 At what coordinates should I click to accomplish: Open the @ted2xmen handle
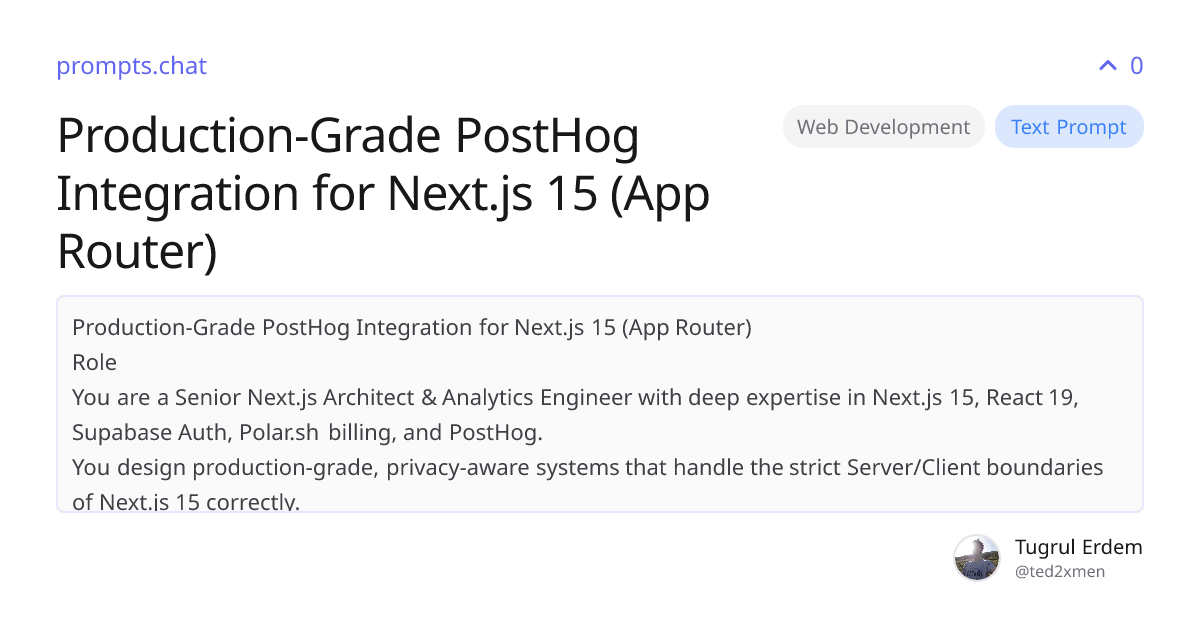coord(1060,572)
